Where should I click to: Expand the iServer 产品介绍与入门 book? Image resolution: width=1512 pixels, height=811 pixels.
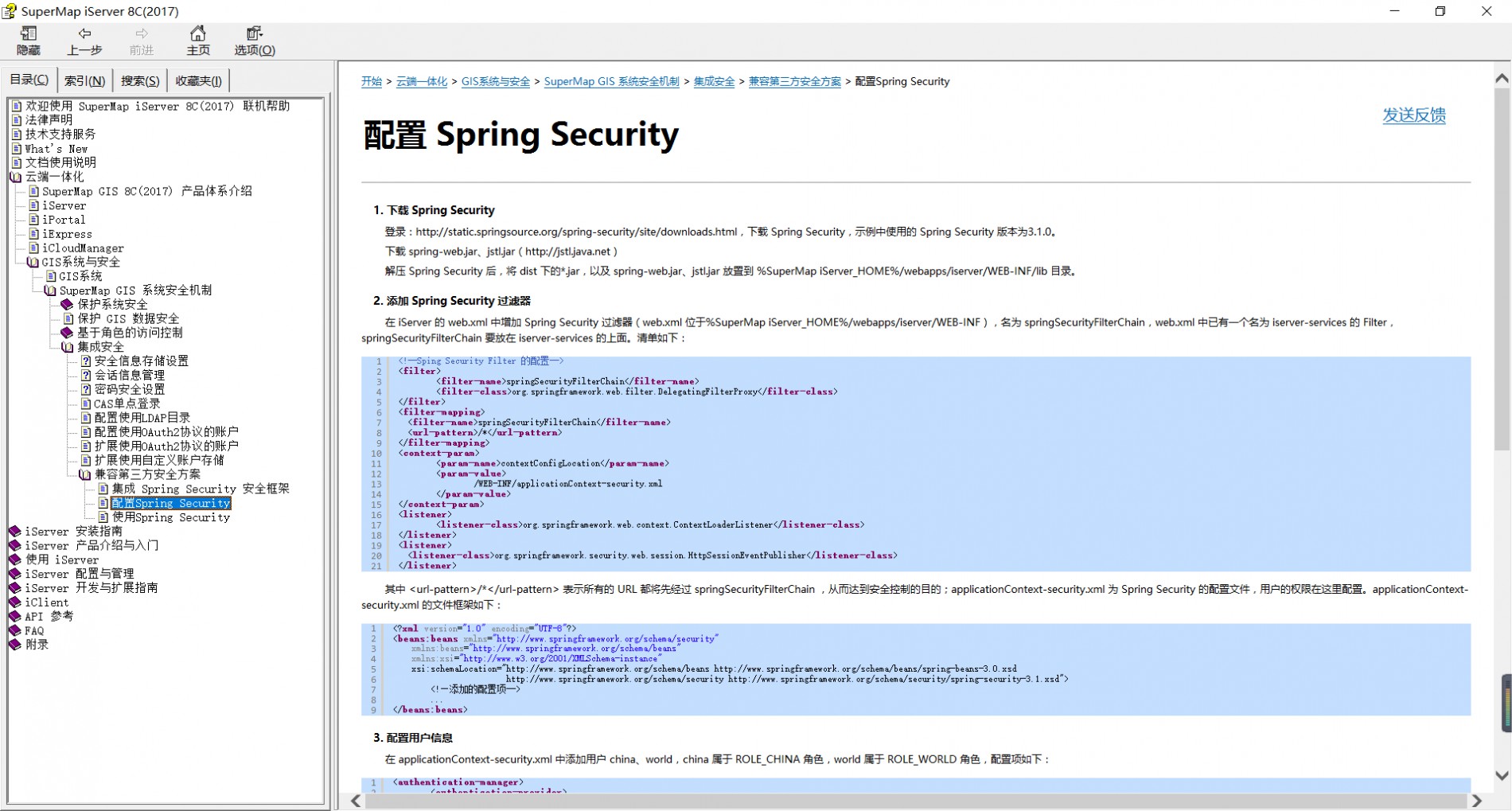click(x=15, y=546)
